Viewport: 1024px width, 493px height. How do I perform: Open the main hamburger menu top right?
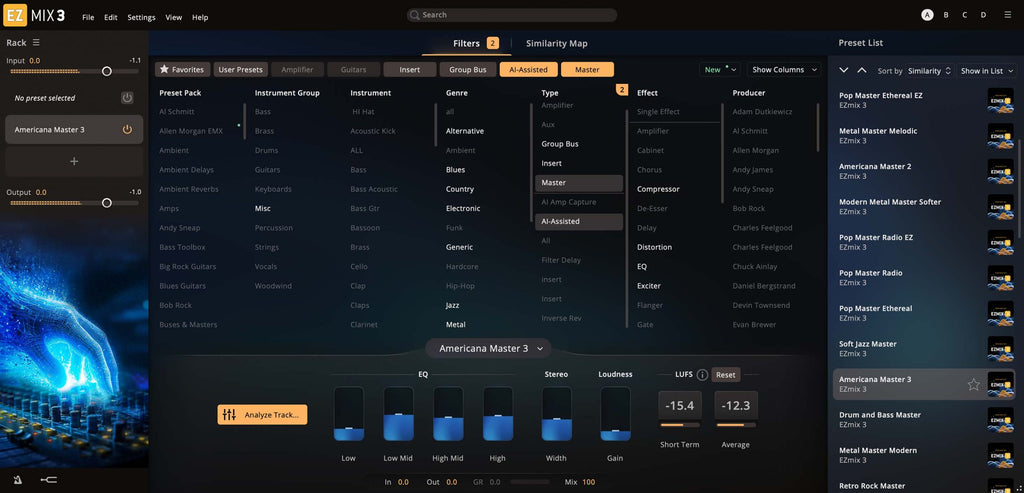(1007, 14)
